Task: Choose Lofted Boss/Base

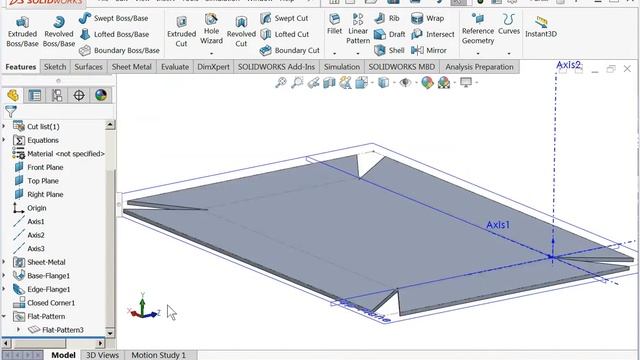Action: (114, 34)
